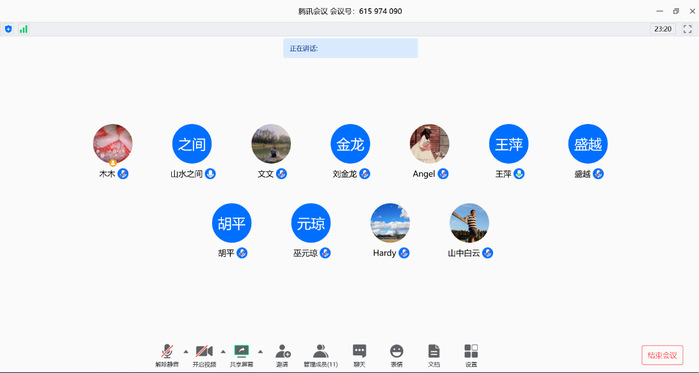Viewport: 699px width, 373px height.
Task: Turn on video camera in toolbar
Action: [204, 355]
